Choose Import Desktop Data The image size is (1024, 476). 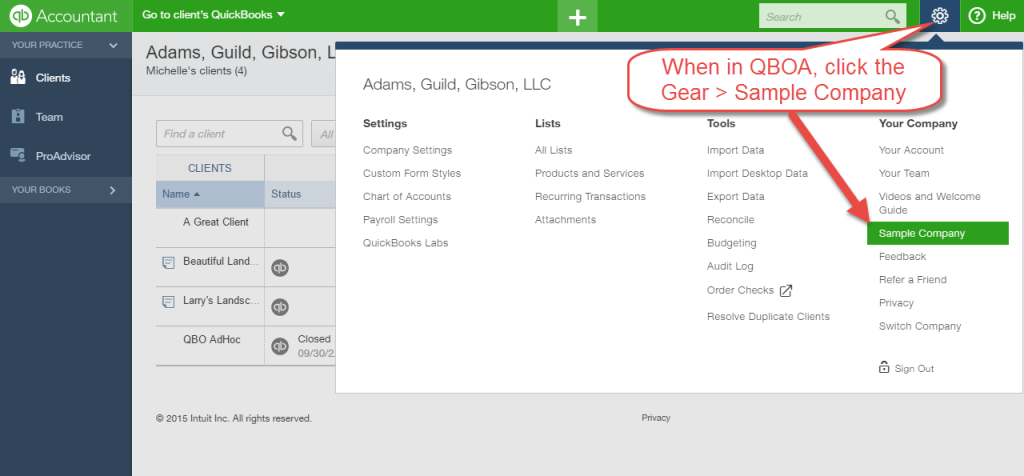click(758, 173)
